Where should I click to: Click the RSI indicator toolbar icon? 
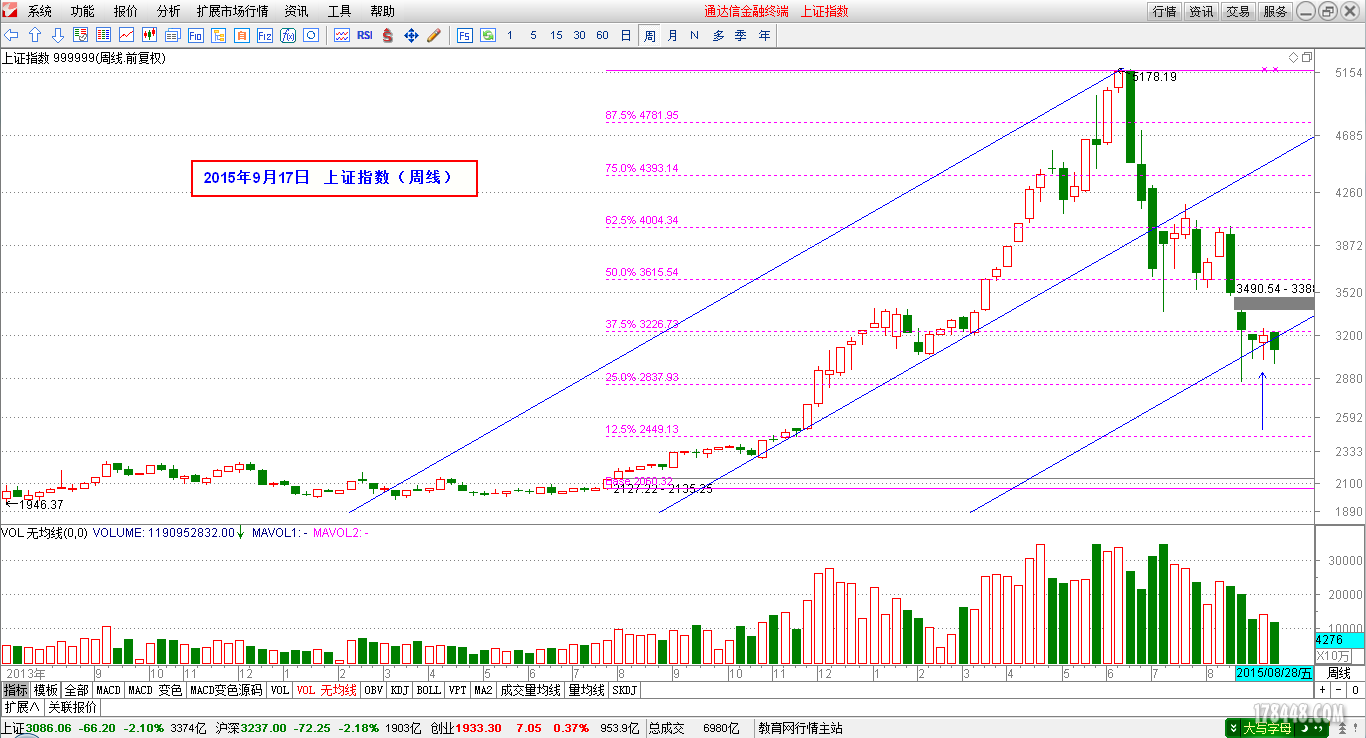364,35
